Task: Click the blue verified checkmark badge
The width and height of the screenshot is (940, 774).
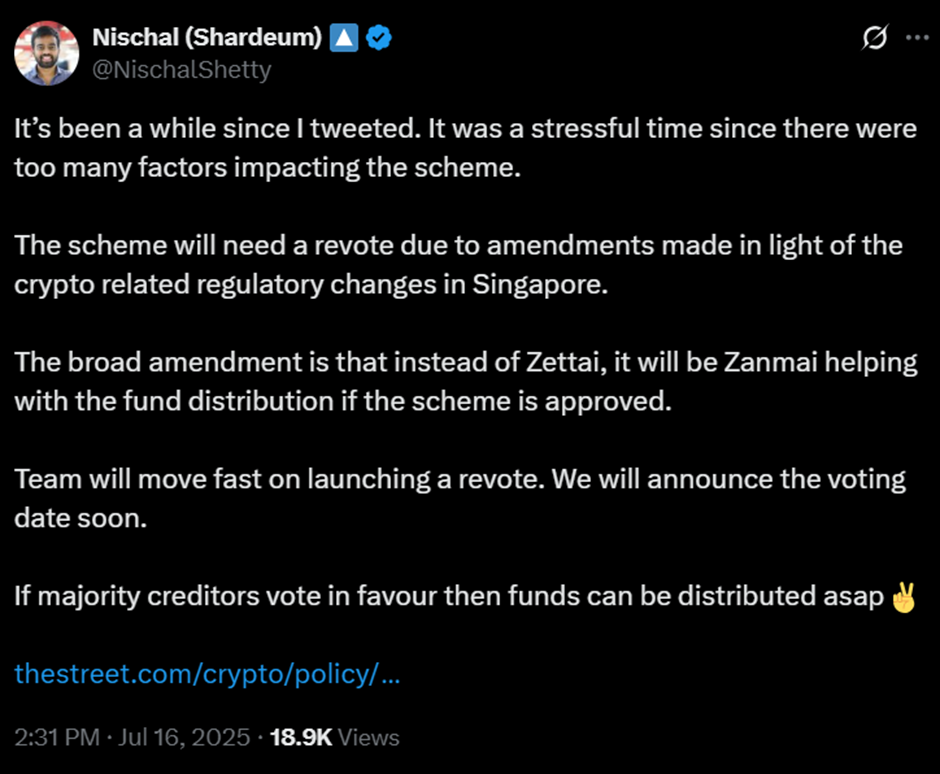Action: [378, 38]
